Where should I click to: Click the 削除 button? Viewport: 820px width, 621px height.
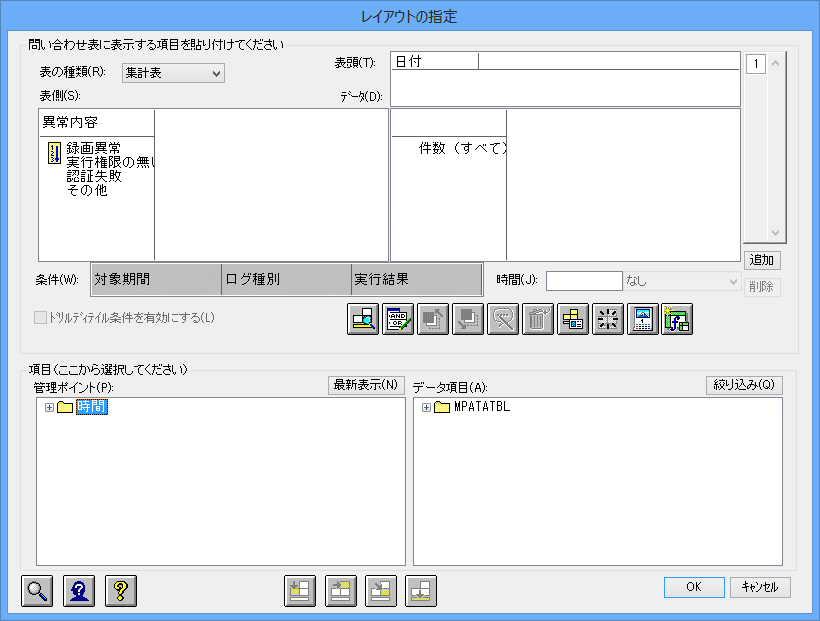(762, 287)
